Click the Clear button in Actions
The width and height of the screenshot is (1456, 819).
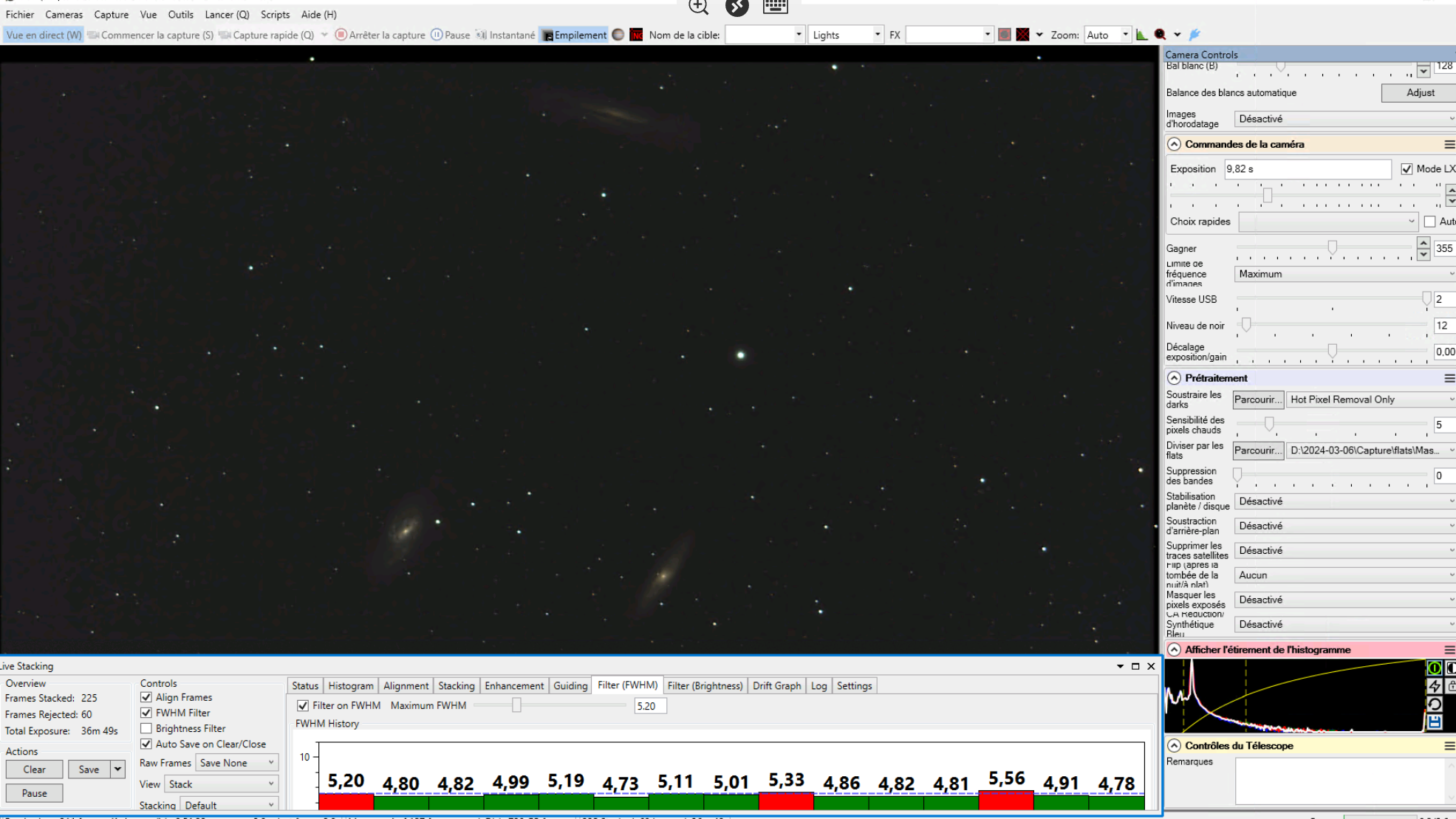(34, 770)
